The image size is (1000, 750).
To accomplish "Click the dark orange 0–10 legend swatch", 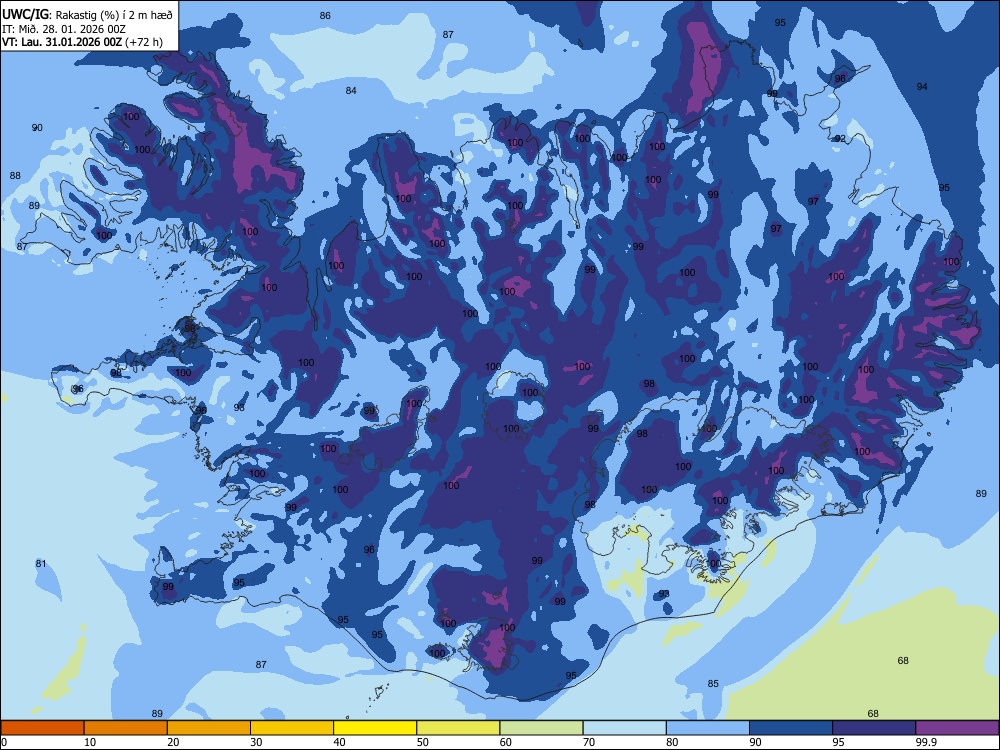I will [x=42, y=728].
